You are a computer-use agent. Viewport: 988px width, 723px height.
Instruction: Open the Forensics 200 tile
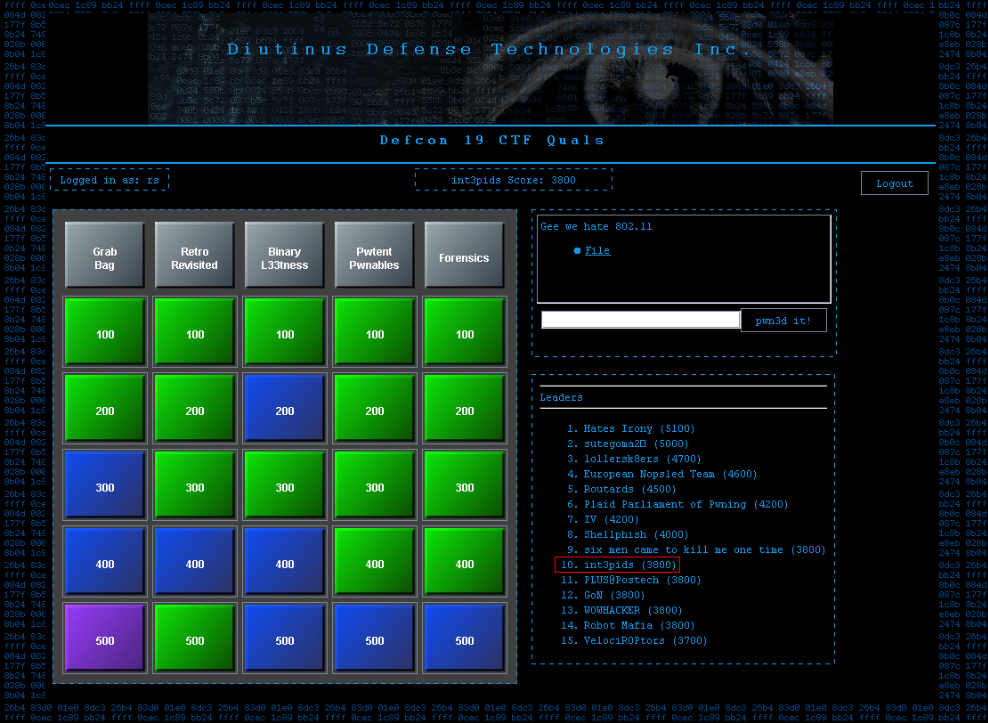[x=465, y=408]
